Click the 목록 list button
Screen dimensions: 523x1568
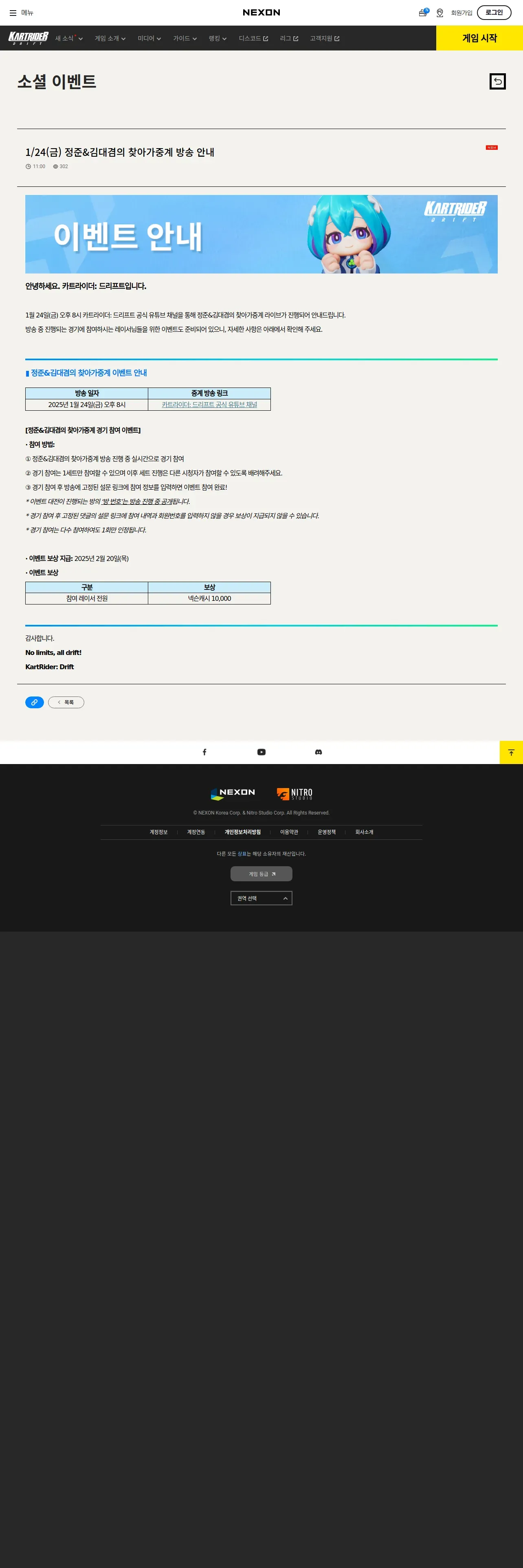click(x=66, y=703)
